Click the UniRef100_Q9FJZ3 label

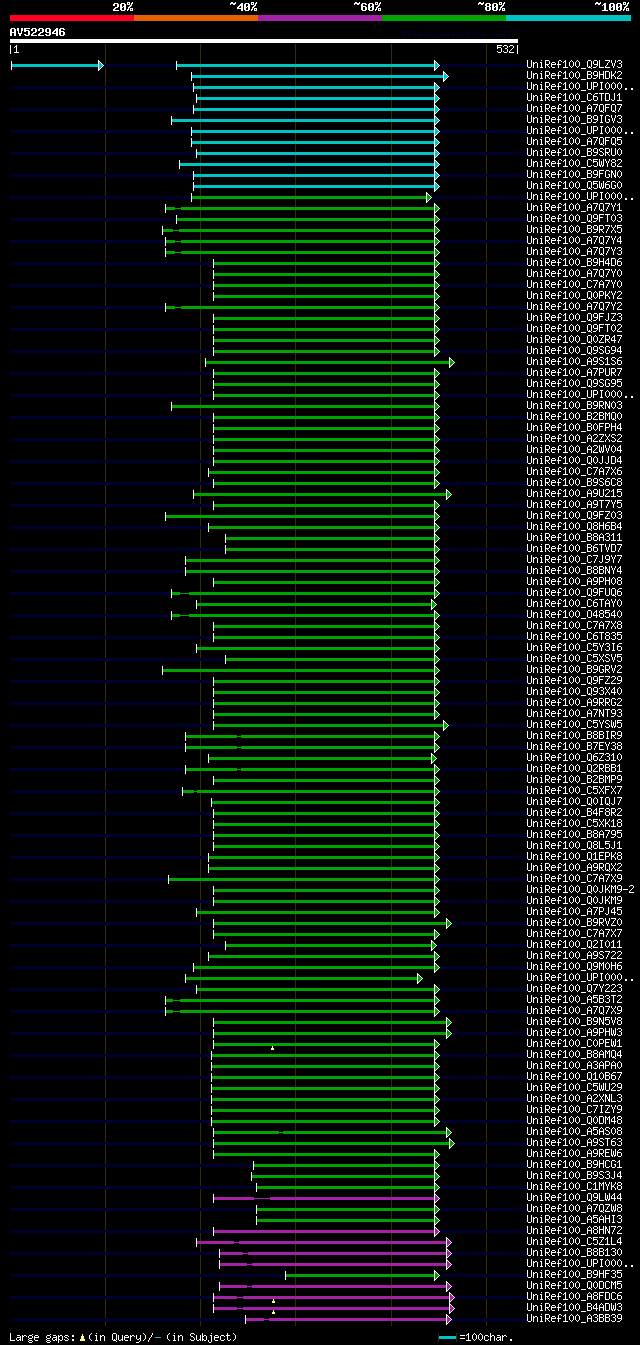click(x=574, y=318)
